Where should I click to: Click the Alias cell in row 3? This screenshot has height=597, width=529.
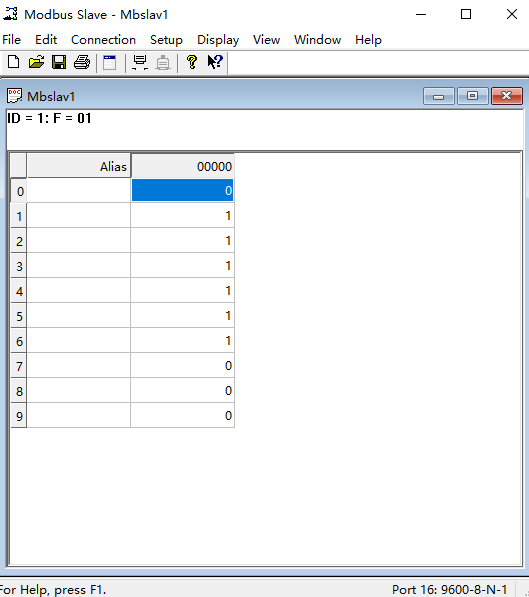point(79,266)
